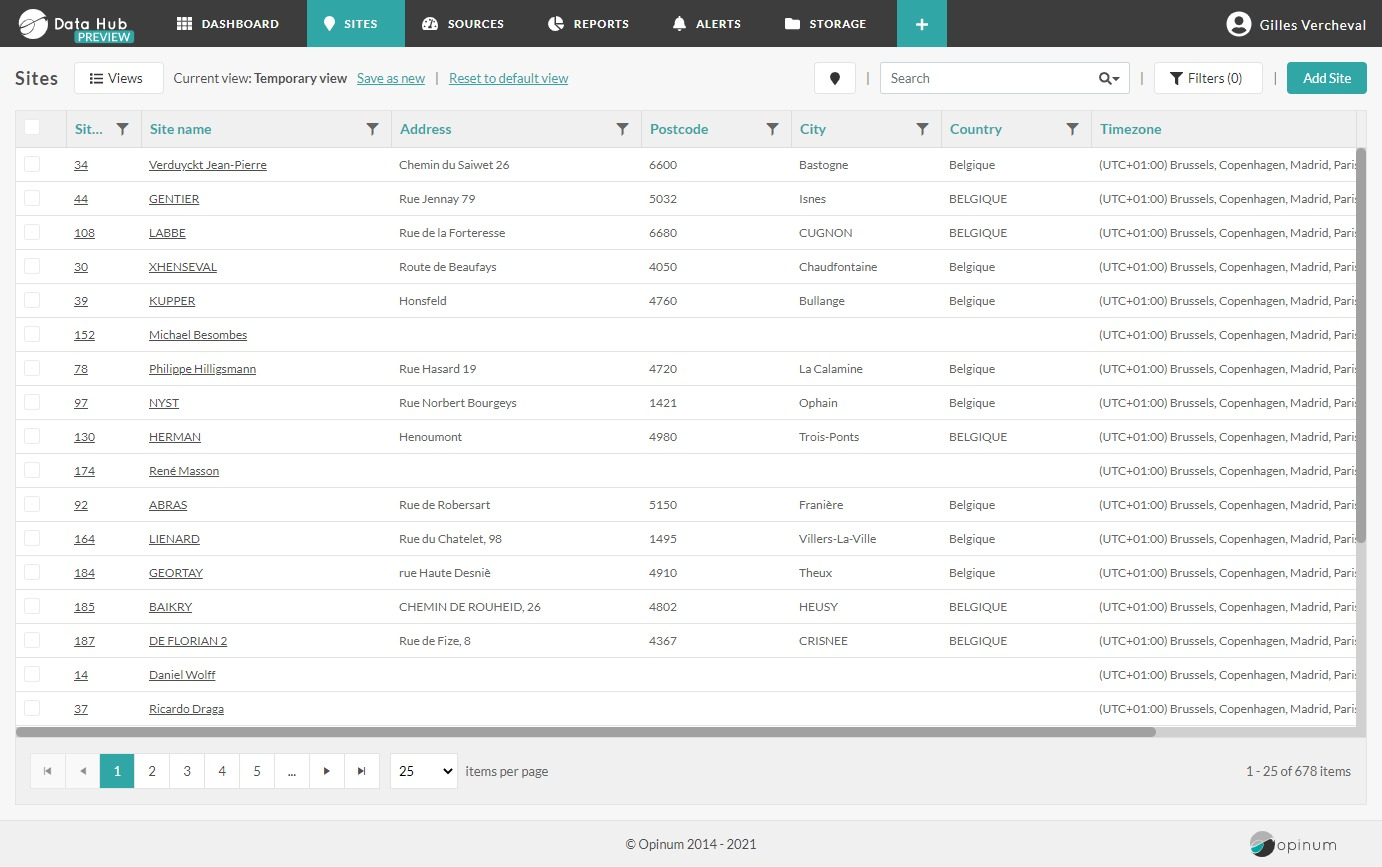Select checkbox for the LABBE row
The height and width of the screenshot is (867, 1382).
click(x=32, y=232)
